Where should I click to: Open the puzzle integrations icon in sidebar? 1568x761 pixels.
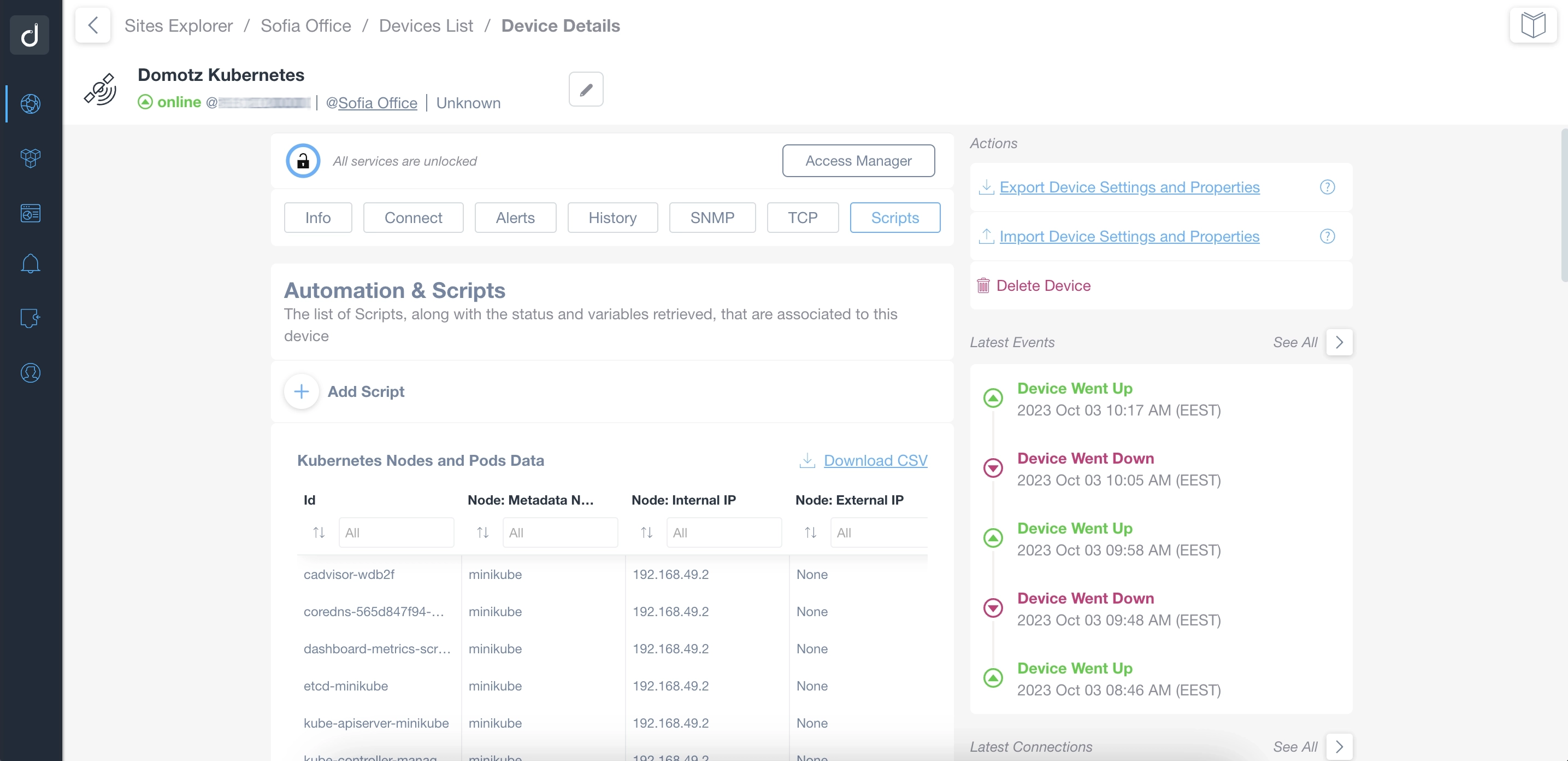point(31,318)
